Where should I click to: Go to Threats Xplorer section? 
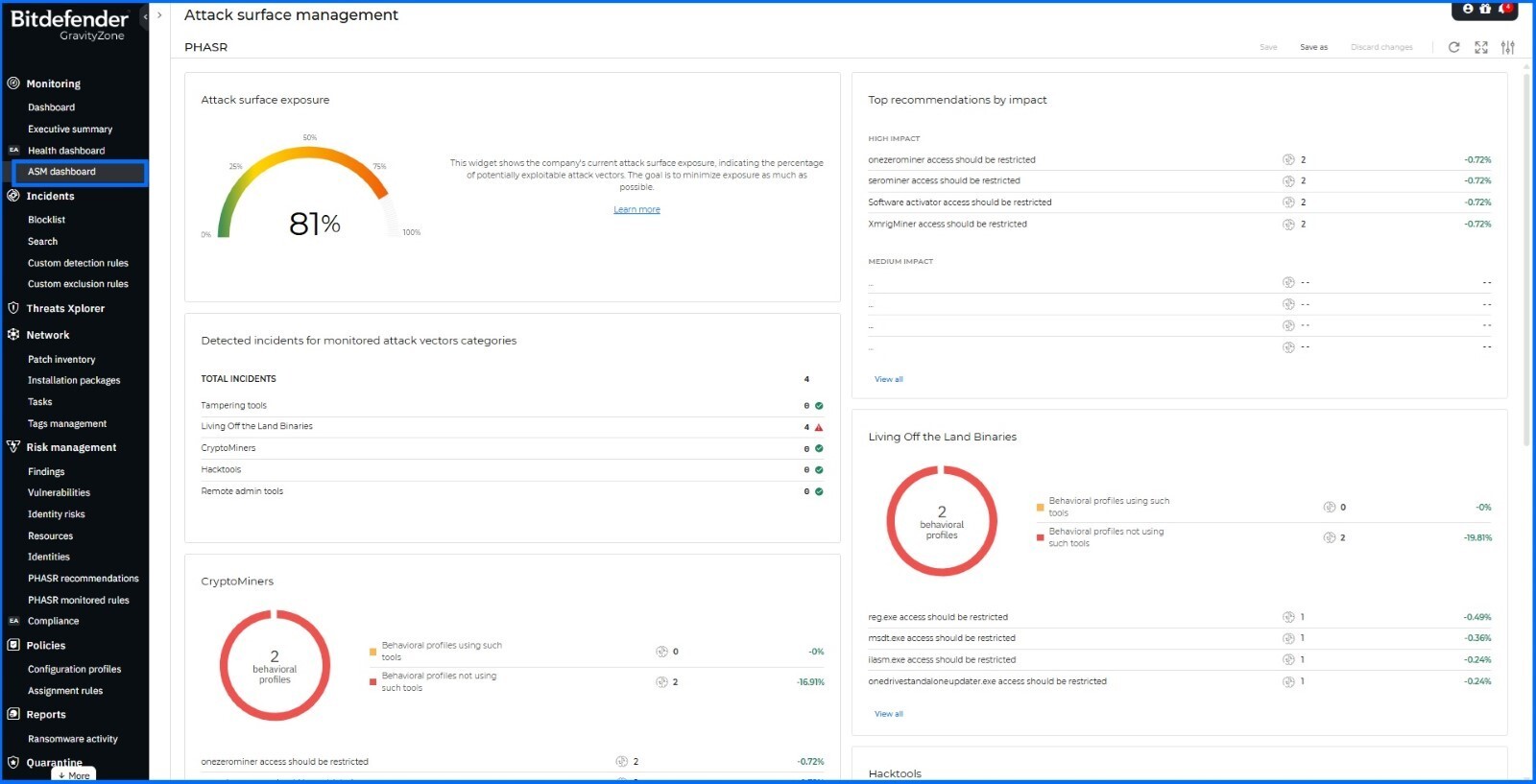coord(65,309)
